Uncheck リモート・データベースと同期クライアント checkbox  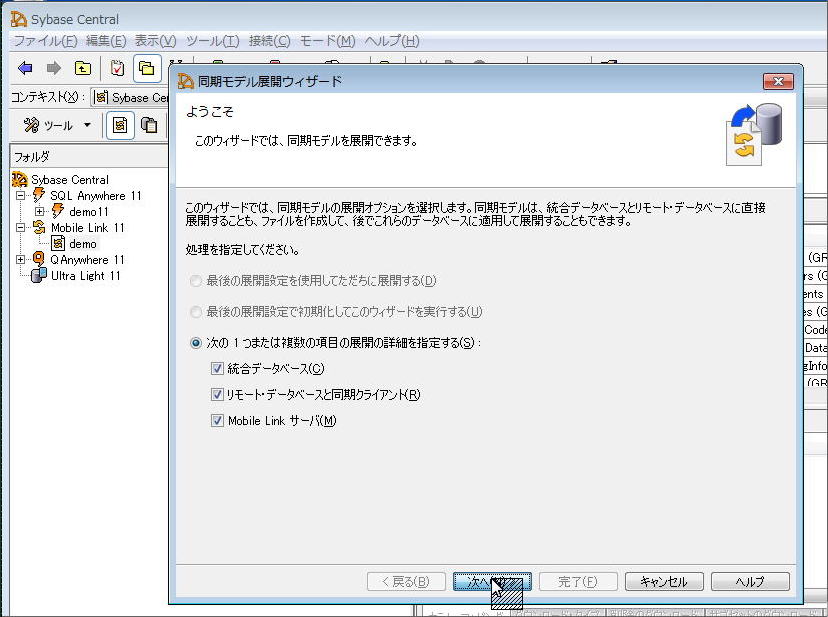pyautogui.click(x=217, y=395)
